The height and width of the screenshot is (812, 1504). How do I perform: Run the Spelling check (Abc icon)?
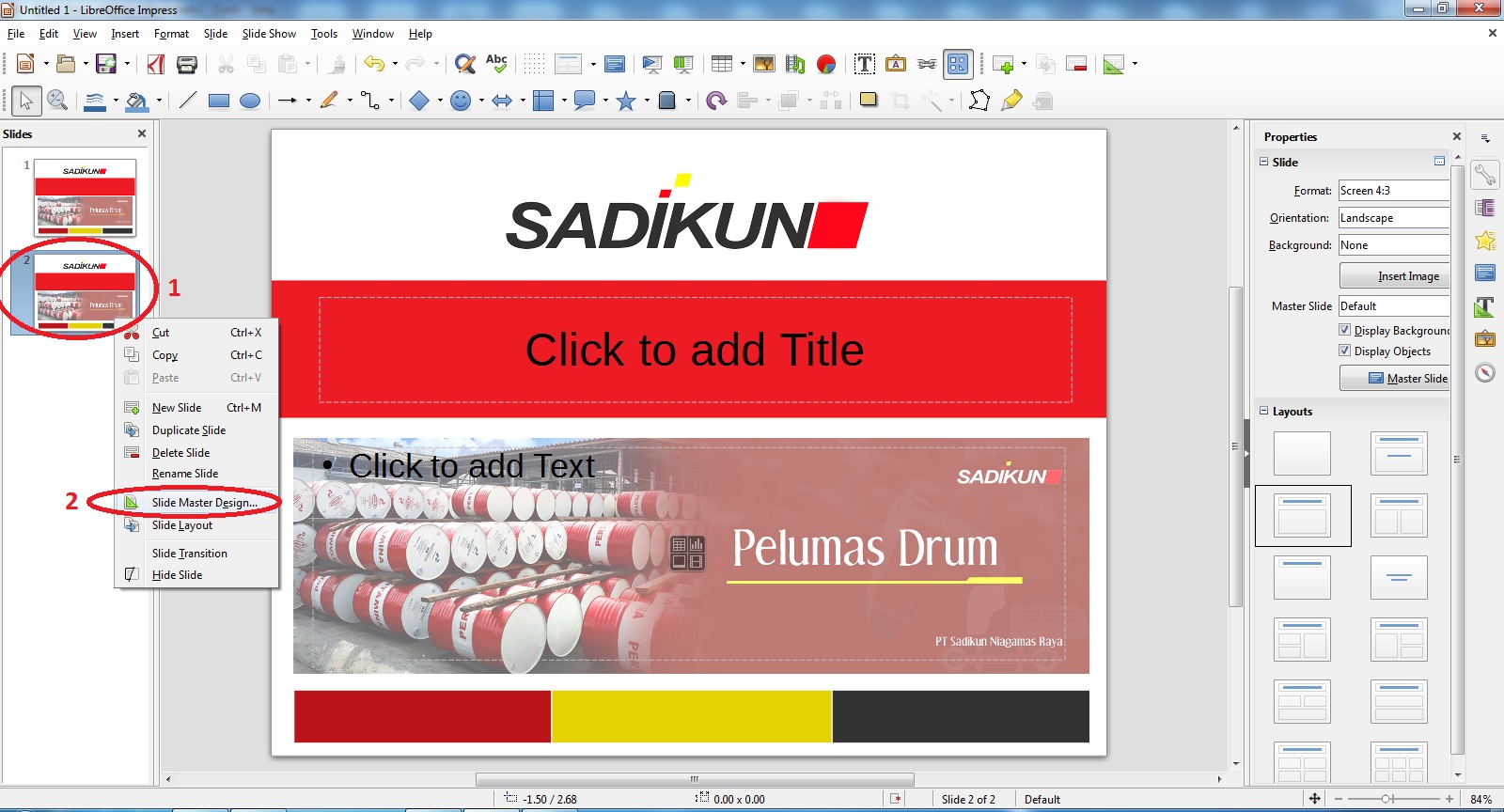coord(496,64)
